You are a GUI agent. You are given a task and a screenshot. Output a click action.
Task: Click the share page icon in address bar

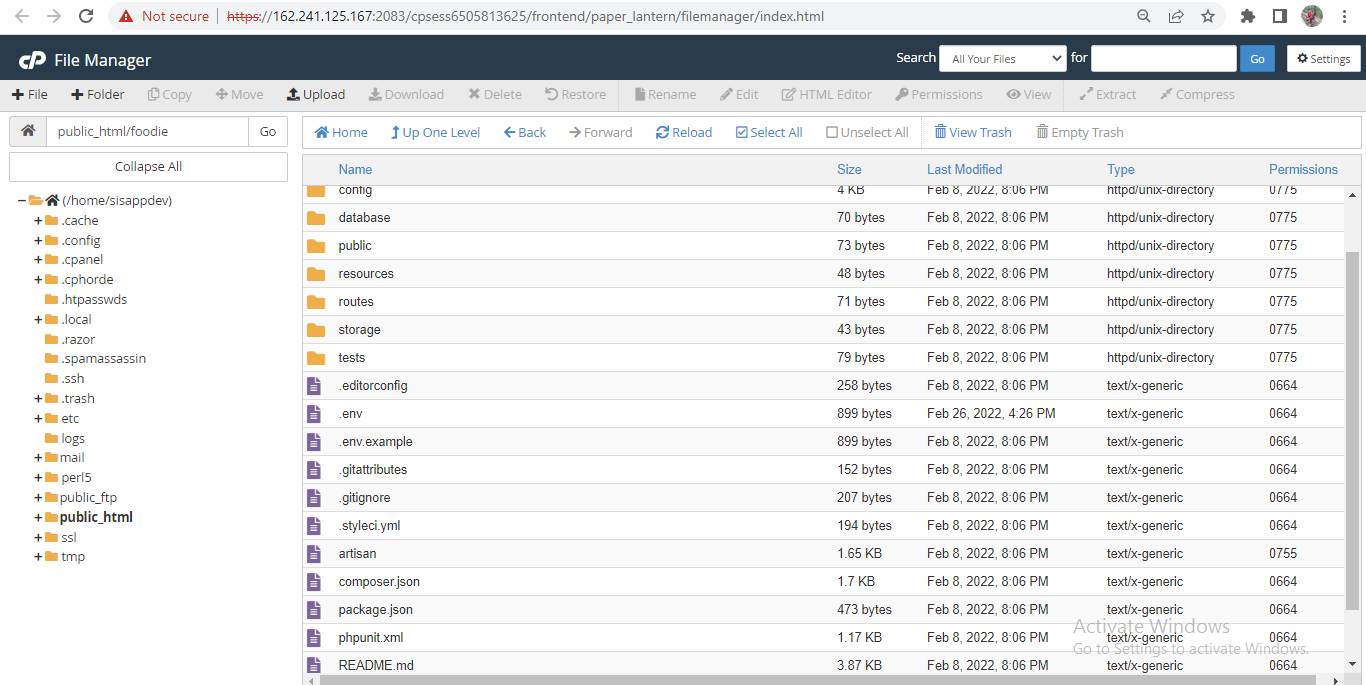click(x=1176, y=16)
